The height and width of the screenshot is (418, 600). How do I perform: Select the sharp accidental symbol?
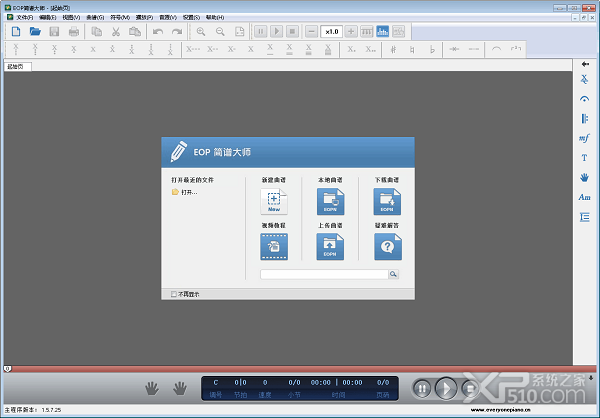393,49
